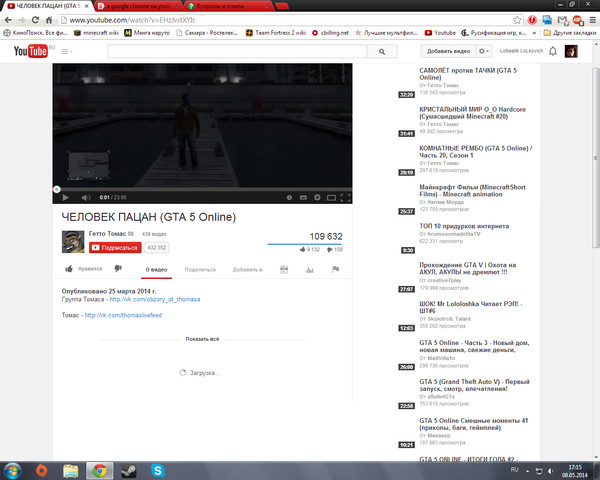Open player quality settings gear
The height and width of the screenshot is (480, 600).
pyautogui.click(x=317, y=198)
